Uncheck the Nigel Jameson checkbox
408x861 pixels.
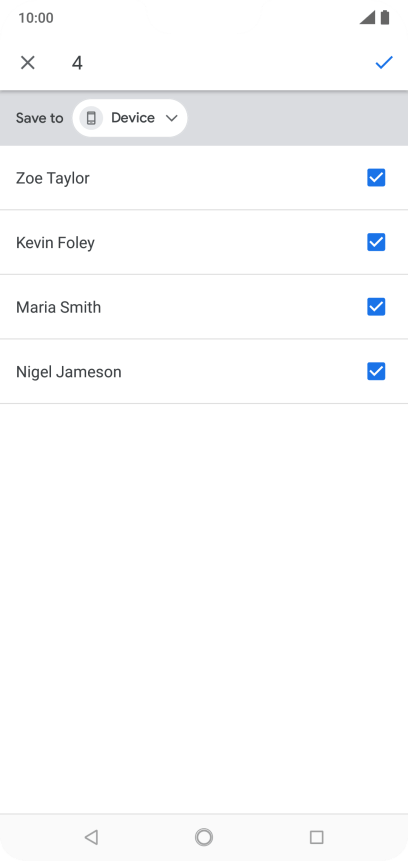coord(376,372)
